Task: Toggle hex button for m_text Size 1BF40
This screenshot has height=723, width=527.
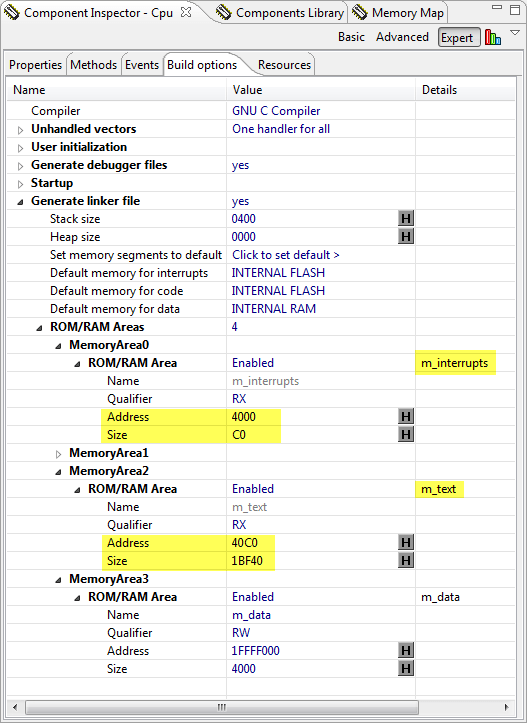Action: click(406, 561)
